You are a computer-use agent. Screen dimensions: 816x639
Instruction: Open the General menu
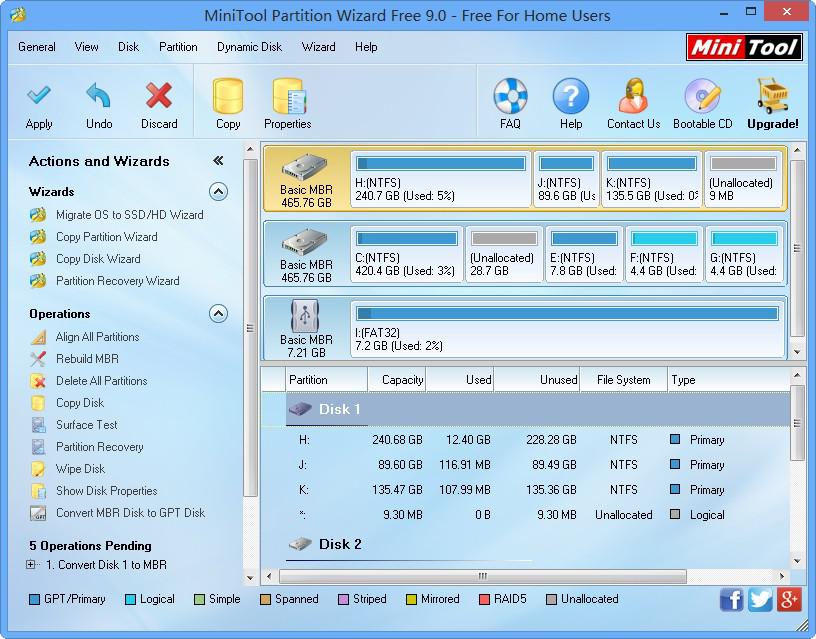point(36,47)
